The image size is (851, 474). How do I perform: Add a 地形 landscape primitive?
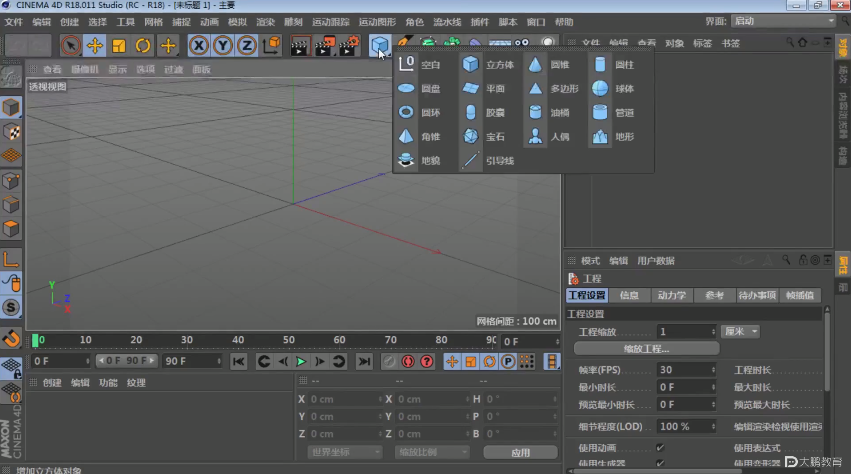(612, 136)
